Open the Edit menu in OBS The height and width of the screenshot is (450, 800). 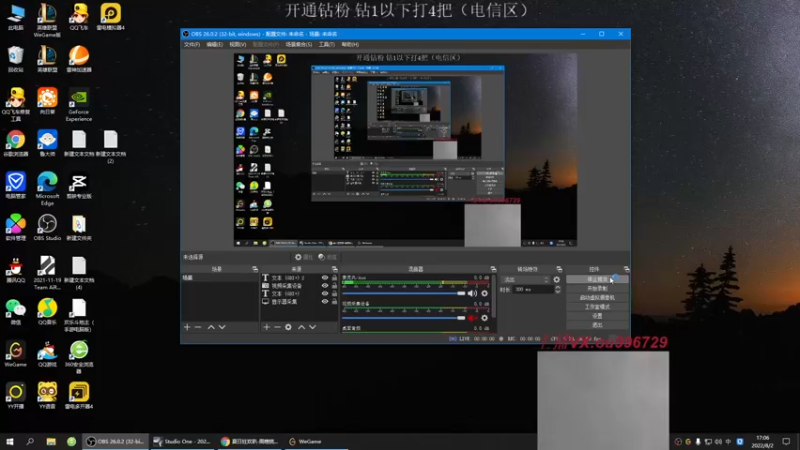pyautogui.click(x=214, y=44)
